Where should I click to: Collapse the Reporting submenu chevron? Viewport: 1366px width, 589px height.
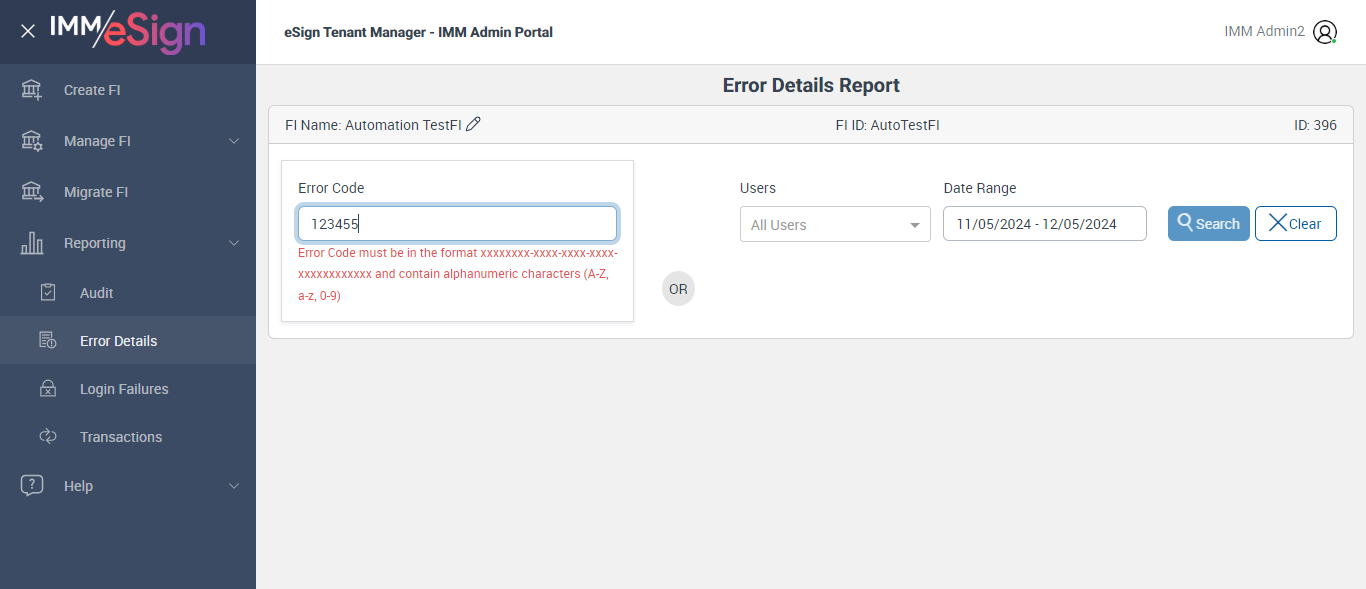[234, 243]
